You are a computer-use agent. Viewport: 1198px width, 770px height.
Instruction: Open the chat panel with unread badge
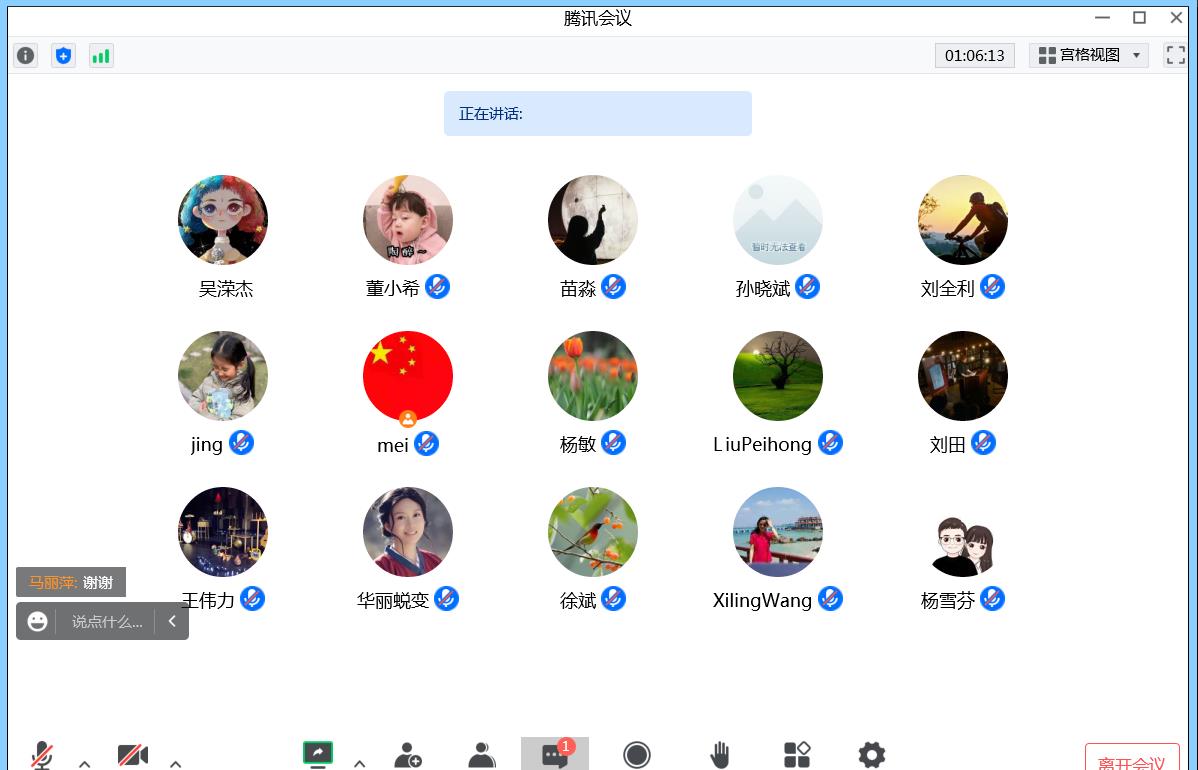(x=555, y=755)
